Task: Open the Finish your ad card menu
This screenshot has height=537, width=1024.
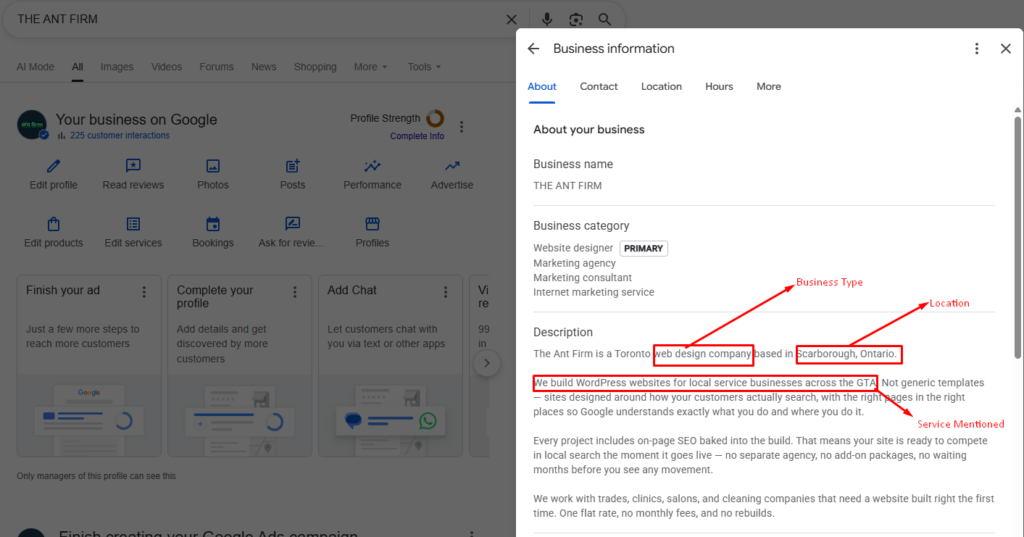Action: 144,292
